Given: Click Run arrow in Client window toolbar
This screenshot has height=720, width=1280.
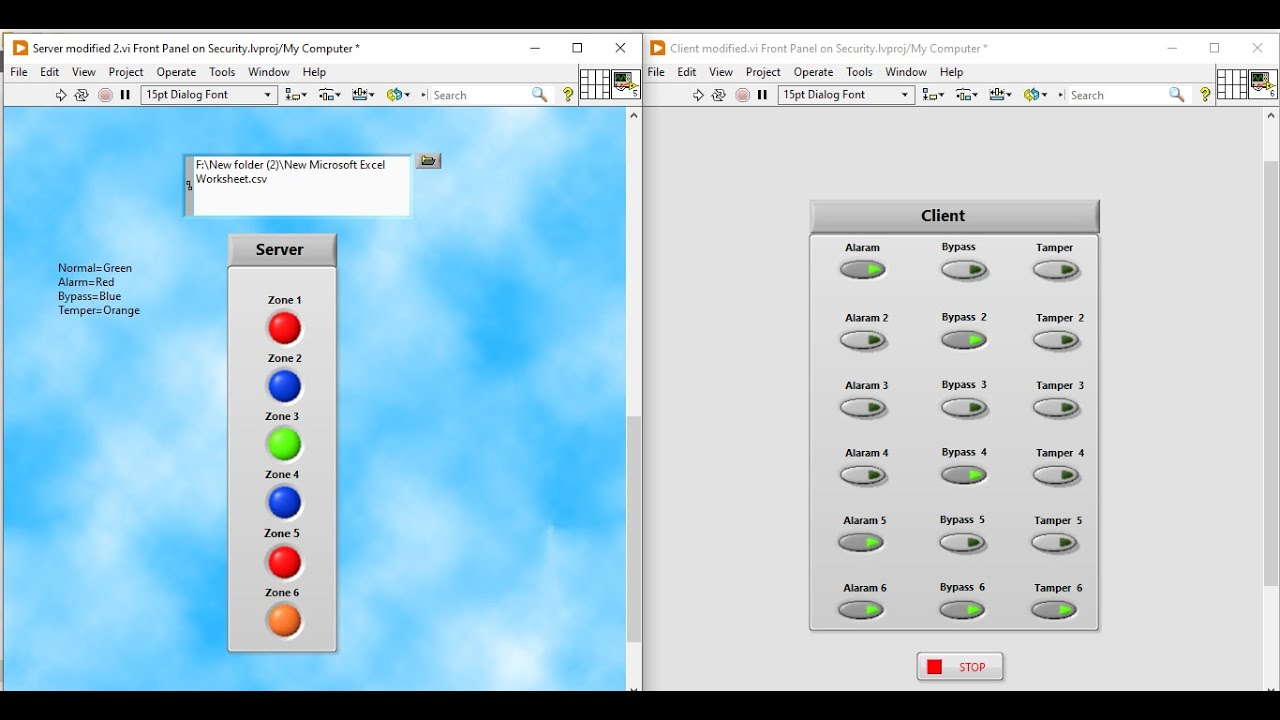Looking at the screenshot, I should (698, 95).
